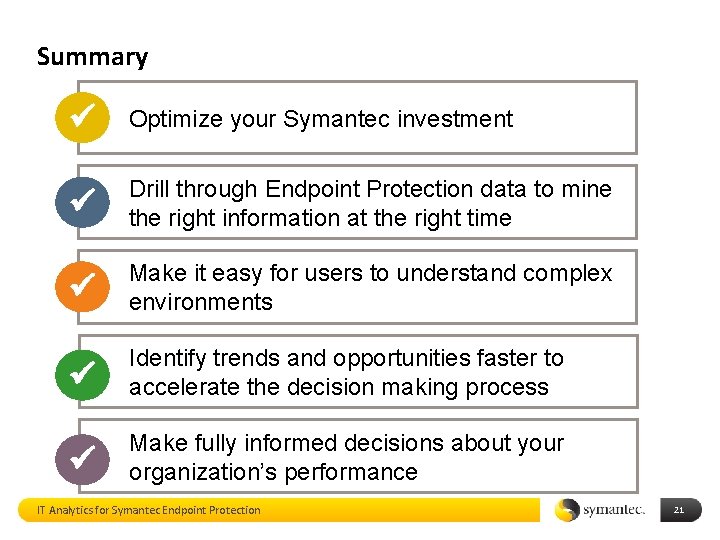Click the word 'environments'
Viewport: 720px width, 540px height.
(x=200, y=302)
